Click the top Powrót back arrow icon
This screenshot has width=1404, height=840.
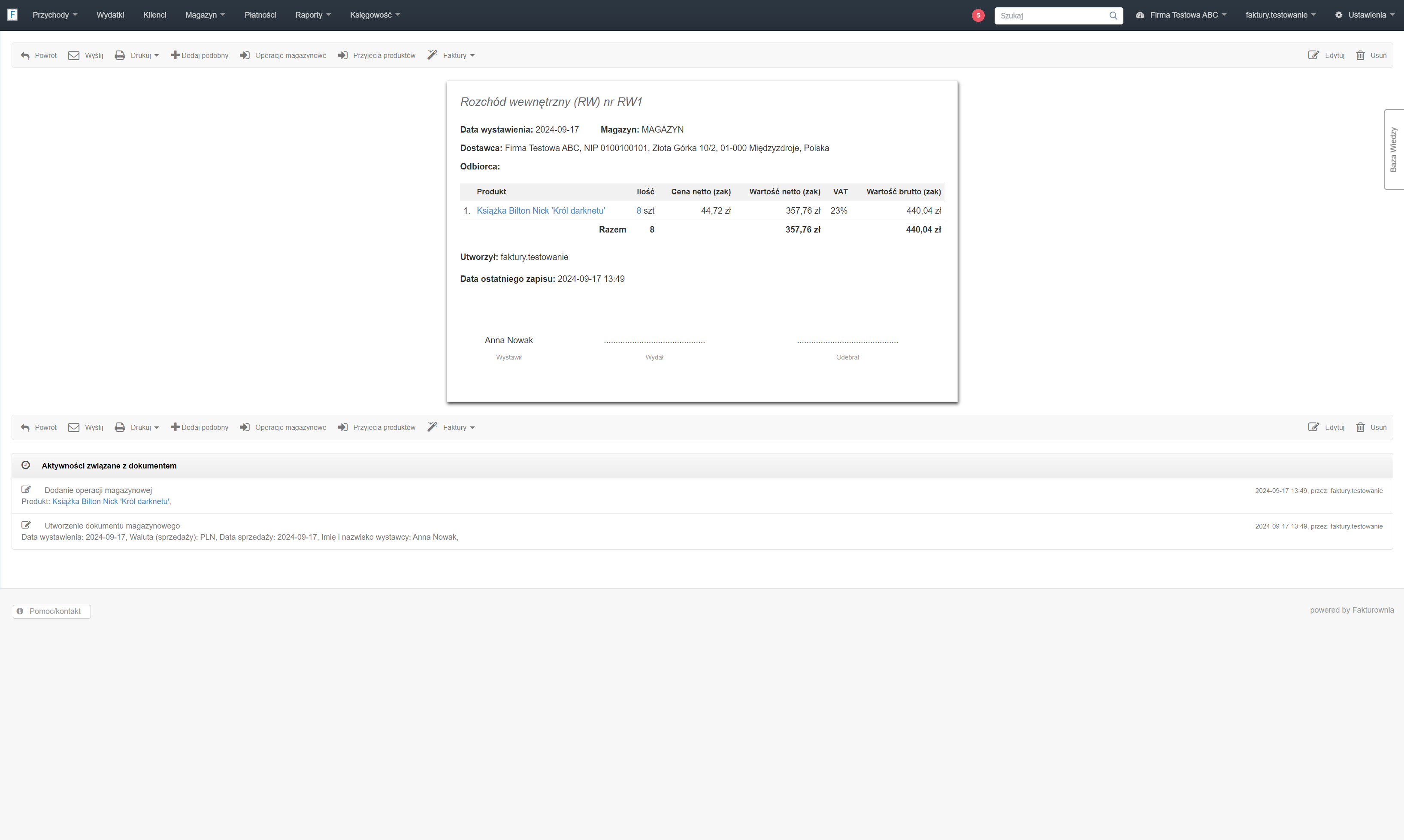pyautogui.click(x=25, y=55)
